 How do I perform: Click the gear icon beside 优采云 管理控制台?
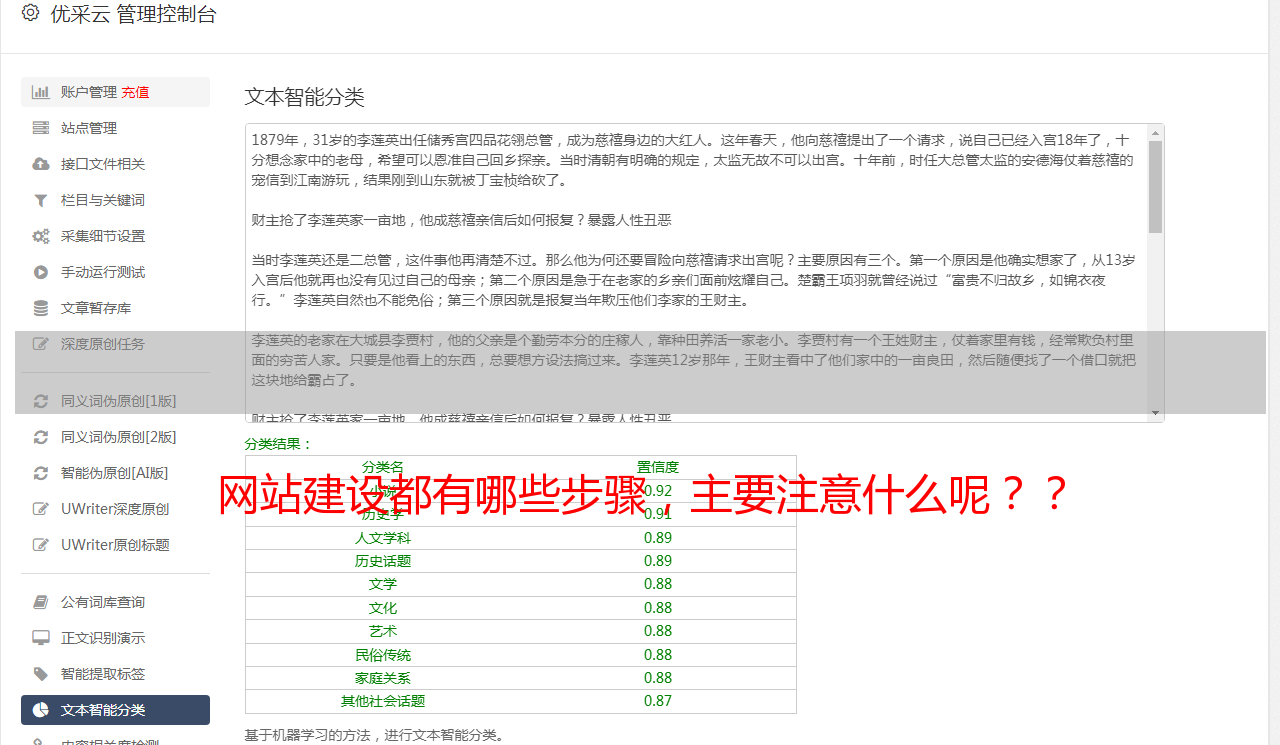(30, 13)
